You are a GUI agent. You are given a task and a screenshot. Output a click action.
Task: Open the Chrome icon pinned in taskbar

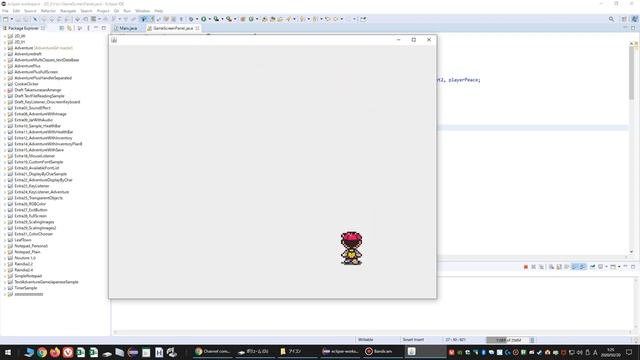[42, 352]
